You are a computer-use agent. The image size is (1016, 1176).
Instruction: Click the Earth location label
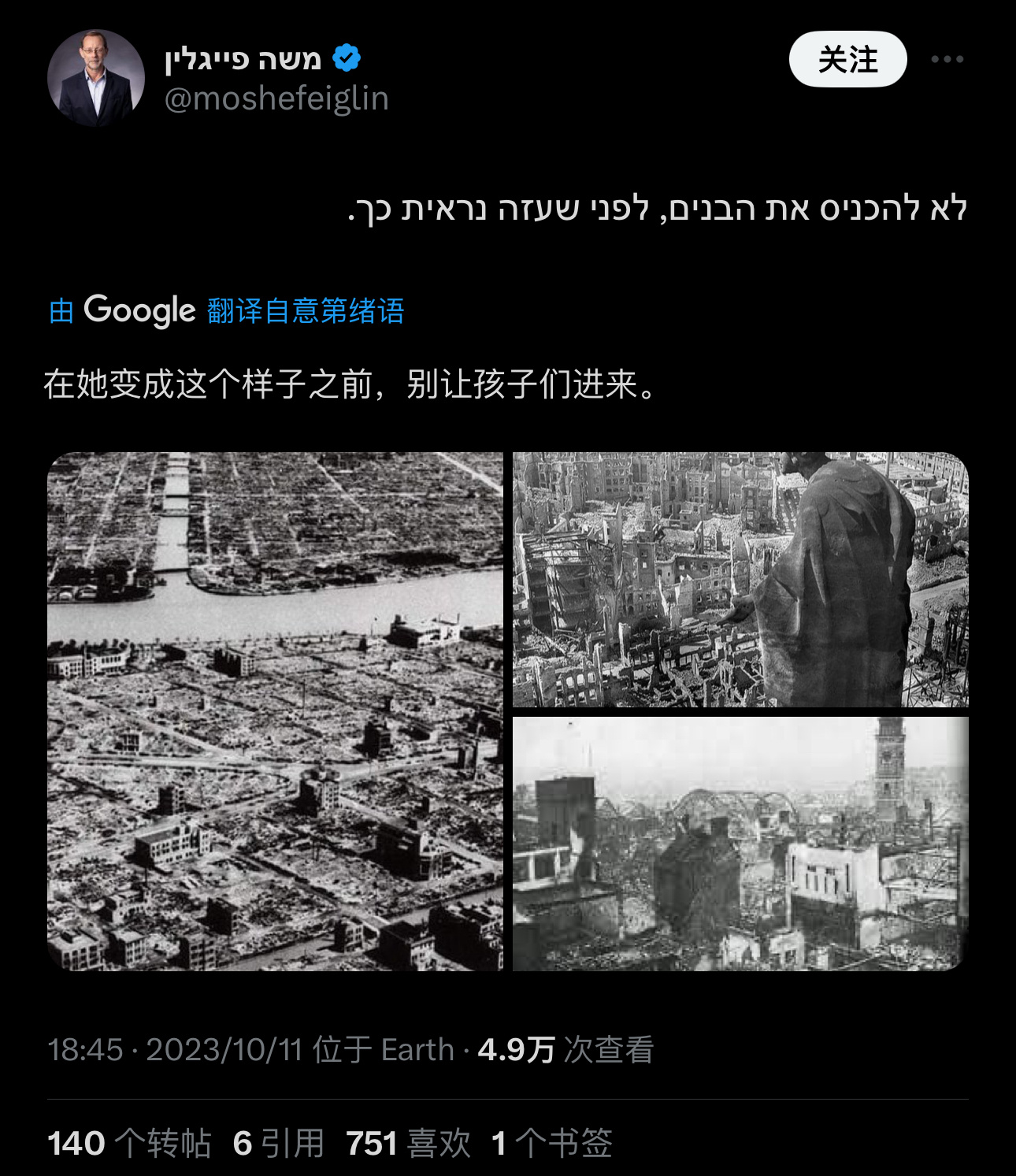417,1050
